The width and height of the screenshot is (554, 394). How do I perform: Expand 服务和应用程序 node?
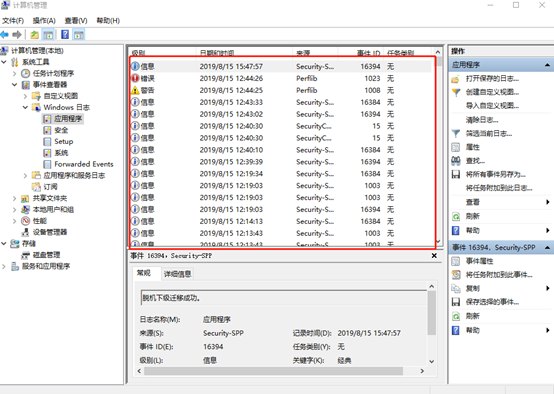click(x=4, y=266)
